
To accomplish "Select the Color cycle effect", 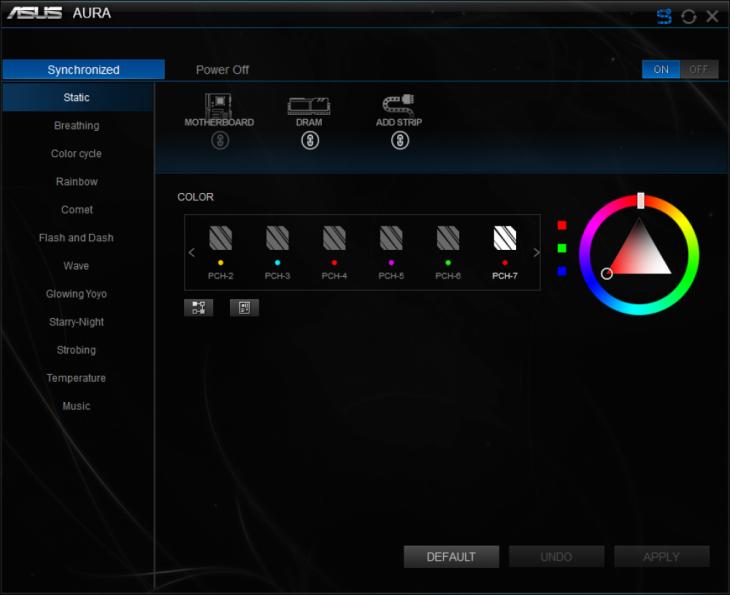I will [x=76, y=153].
